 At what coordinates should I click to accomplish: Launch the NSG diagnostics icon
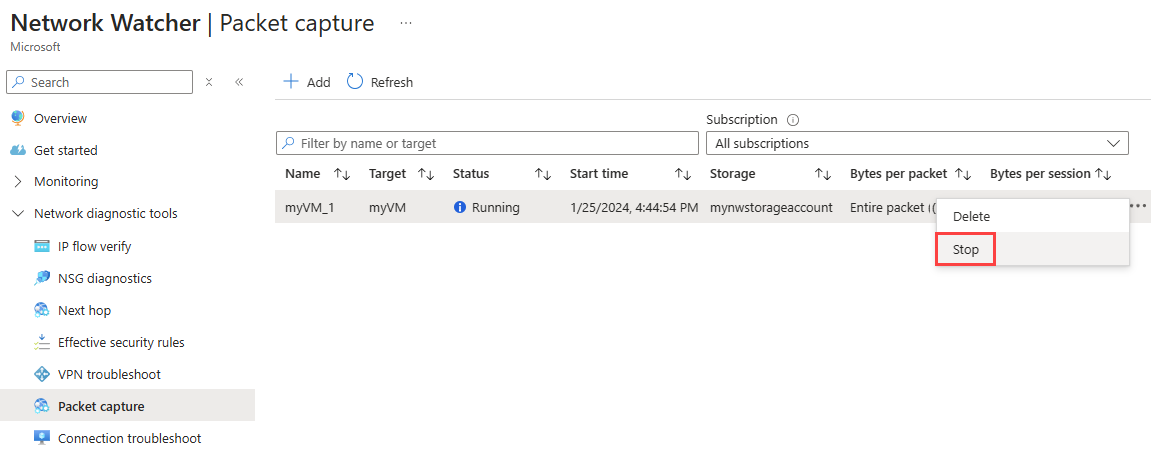pos(42,278)
